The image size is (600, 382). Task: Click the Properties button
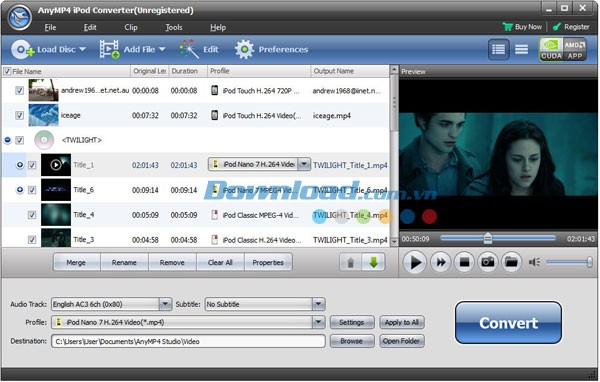pyautogui.click(x=268, y=263)
